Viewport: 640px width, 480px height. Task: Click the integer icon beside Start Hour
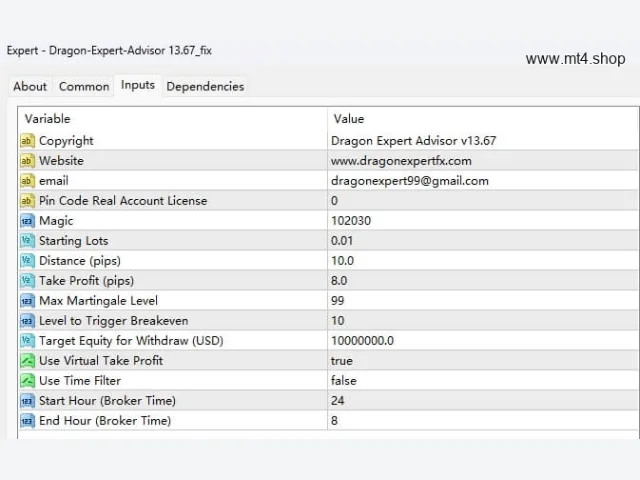pyautogui.click(x=27, y=401)
